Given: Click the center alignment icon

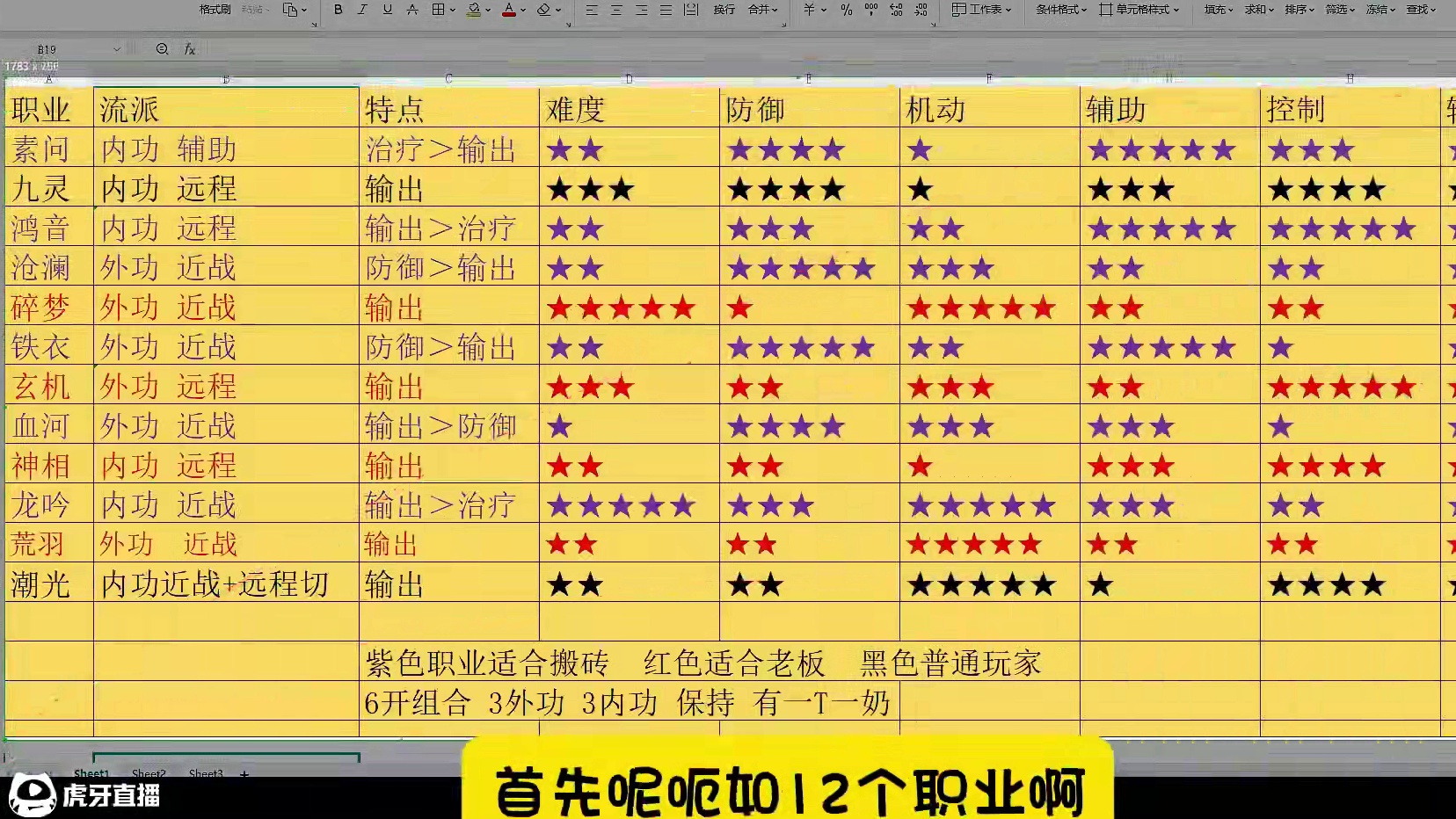Looking at the screenshot, I should point(615,10).
